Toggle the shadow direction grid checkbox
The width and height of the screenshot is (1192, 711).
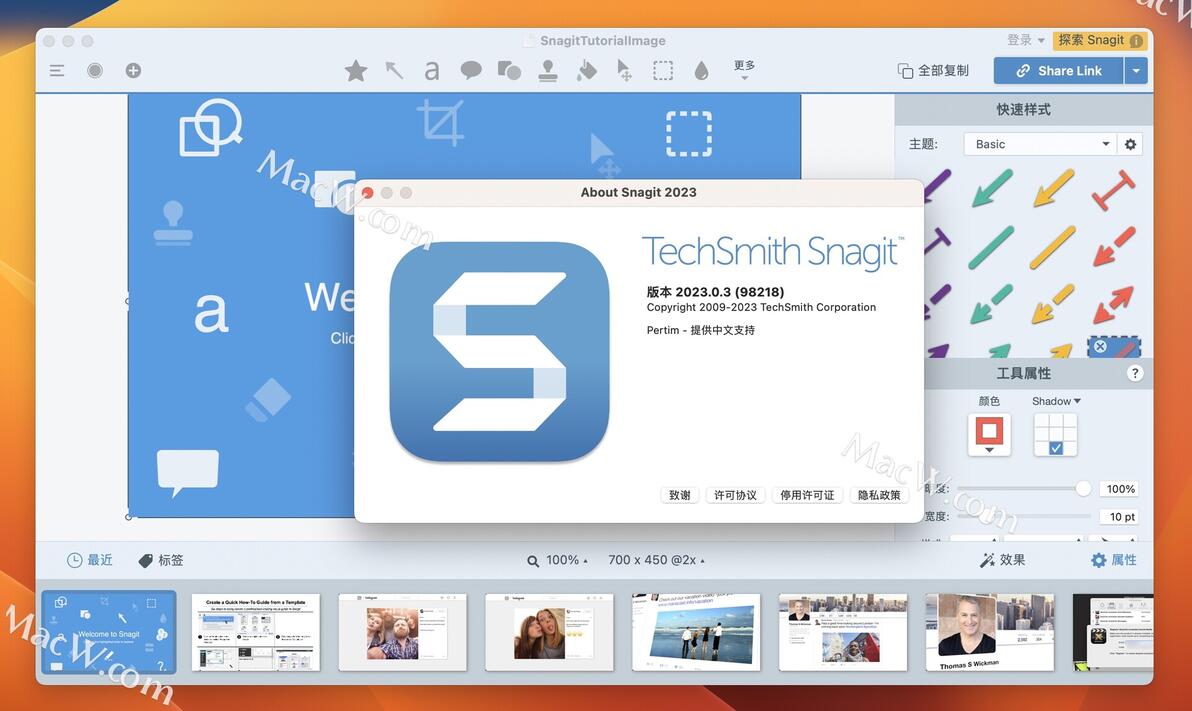pyautogui.click(x=1056, y=449)
